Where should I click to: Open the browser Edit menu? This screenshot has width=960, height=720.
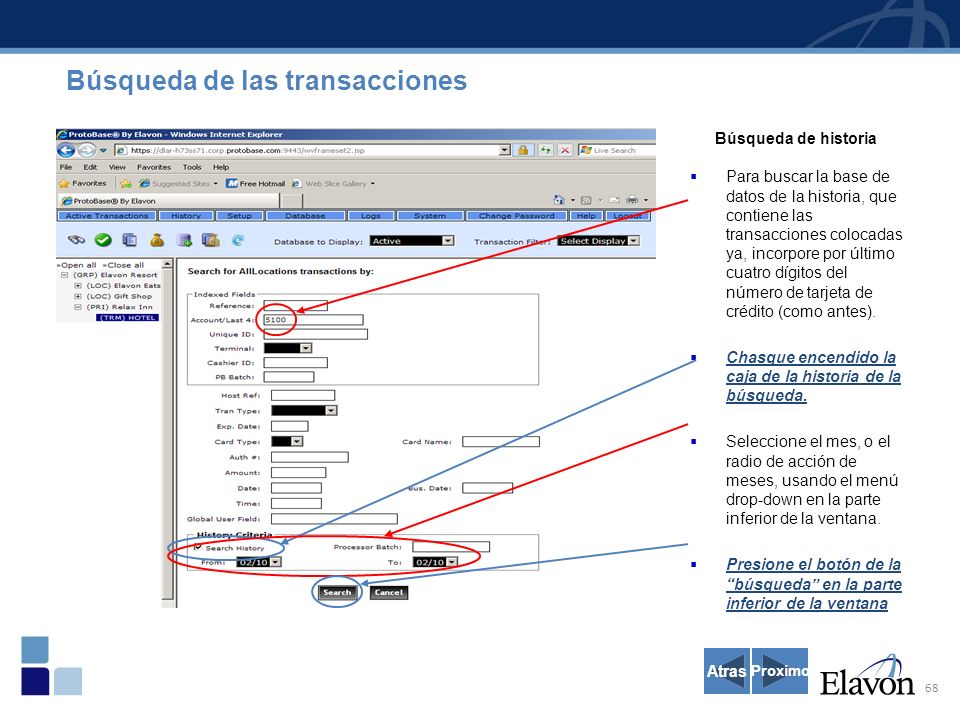coord(90,167)
